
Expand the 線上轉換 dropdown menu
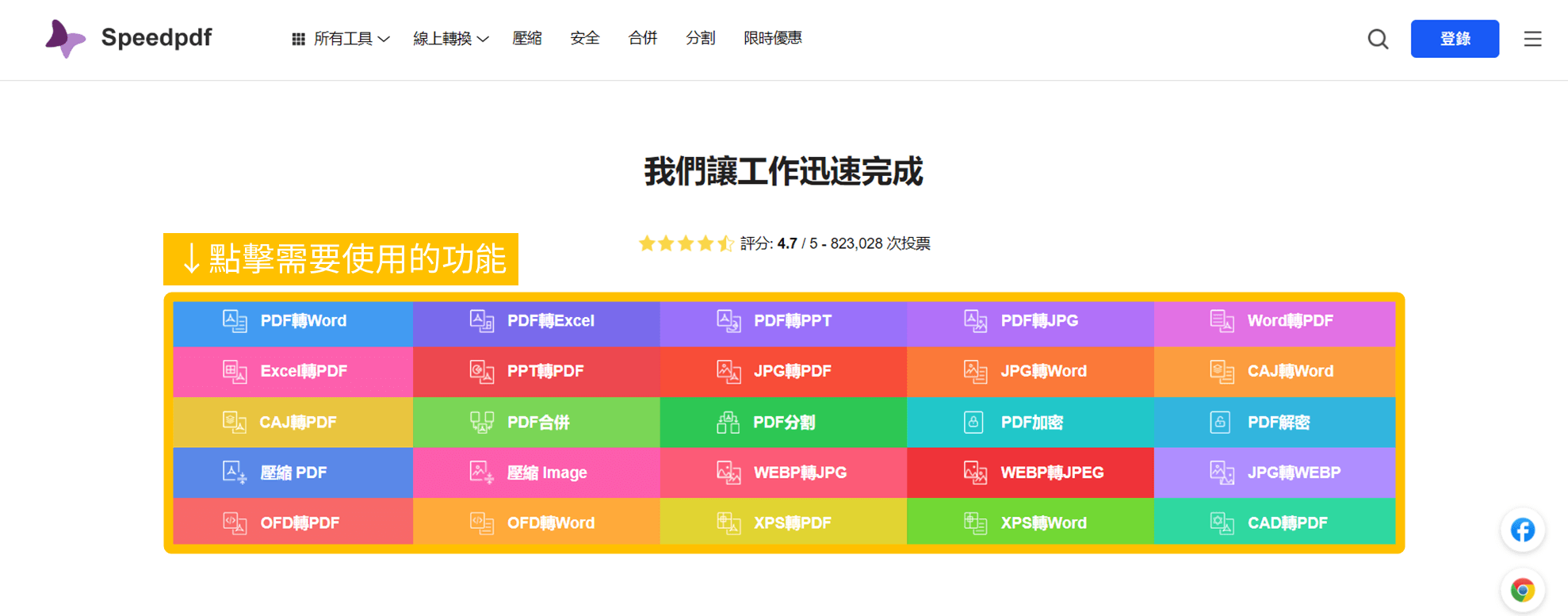pos(450,39)
